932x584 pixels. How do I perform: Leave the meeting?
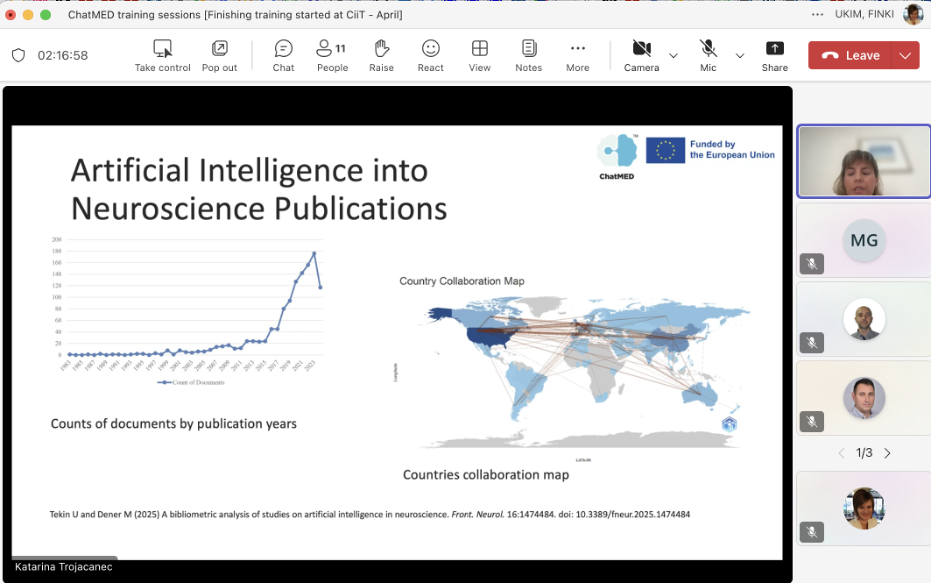pyautogui.click(x=851, y=56)
